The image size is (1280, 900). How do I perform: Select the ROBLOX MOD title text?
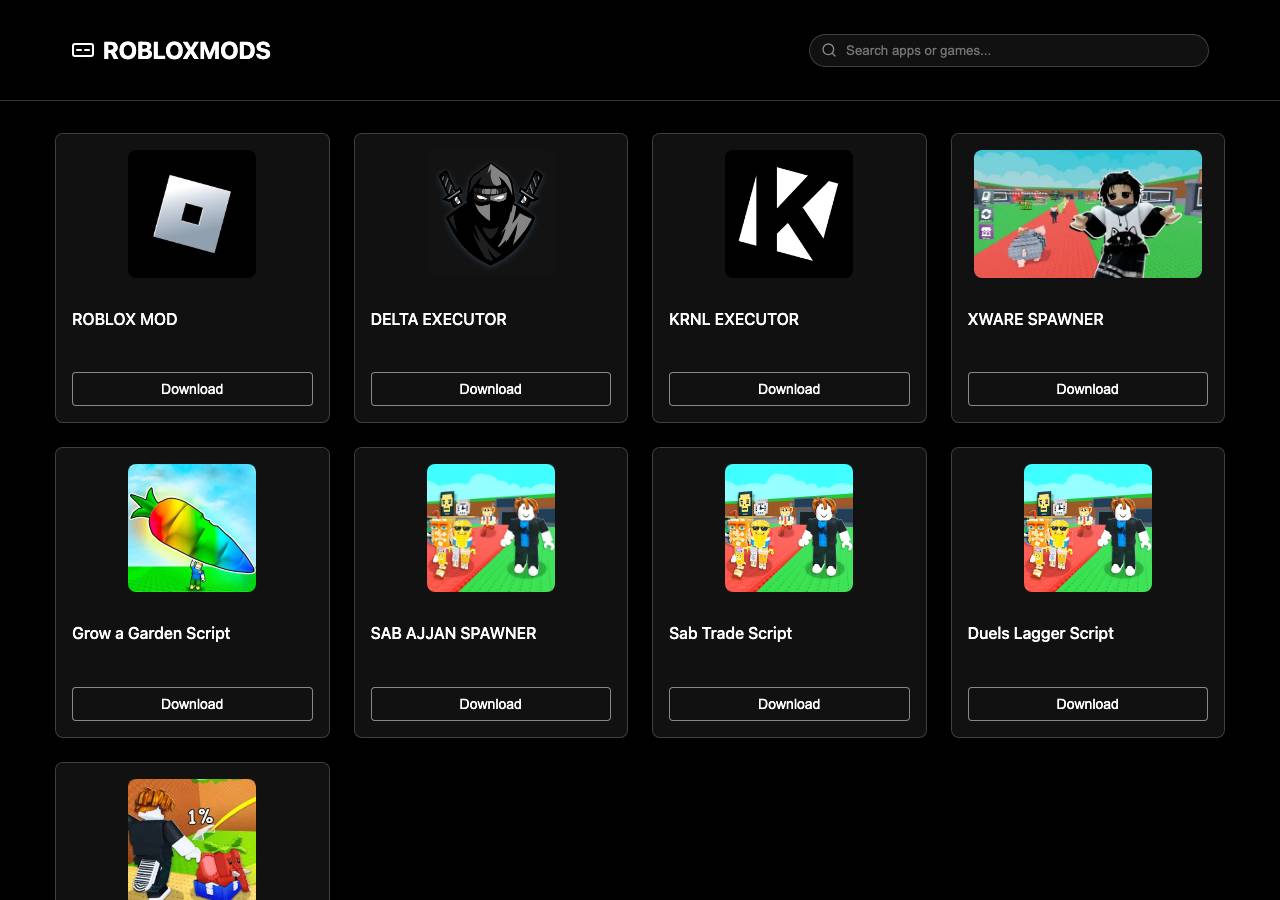coord(124,319)
